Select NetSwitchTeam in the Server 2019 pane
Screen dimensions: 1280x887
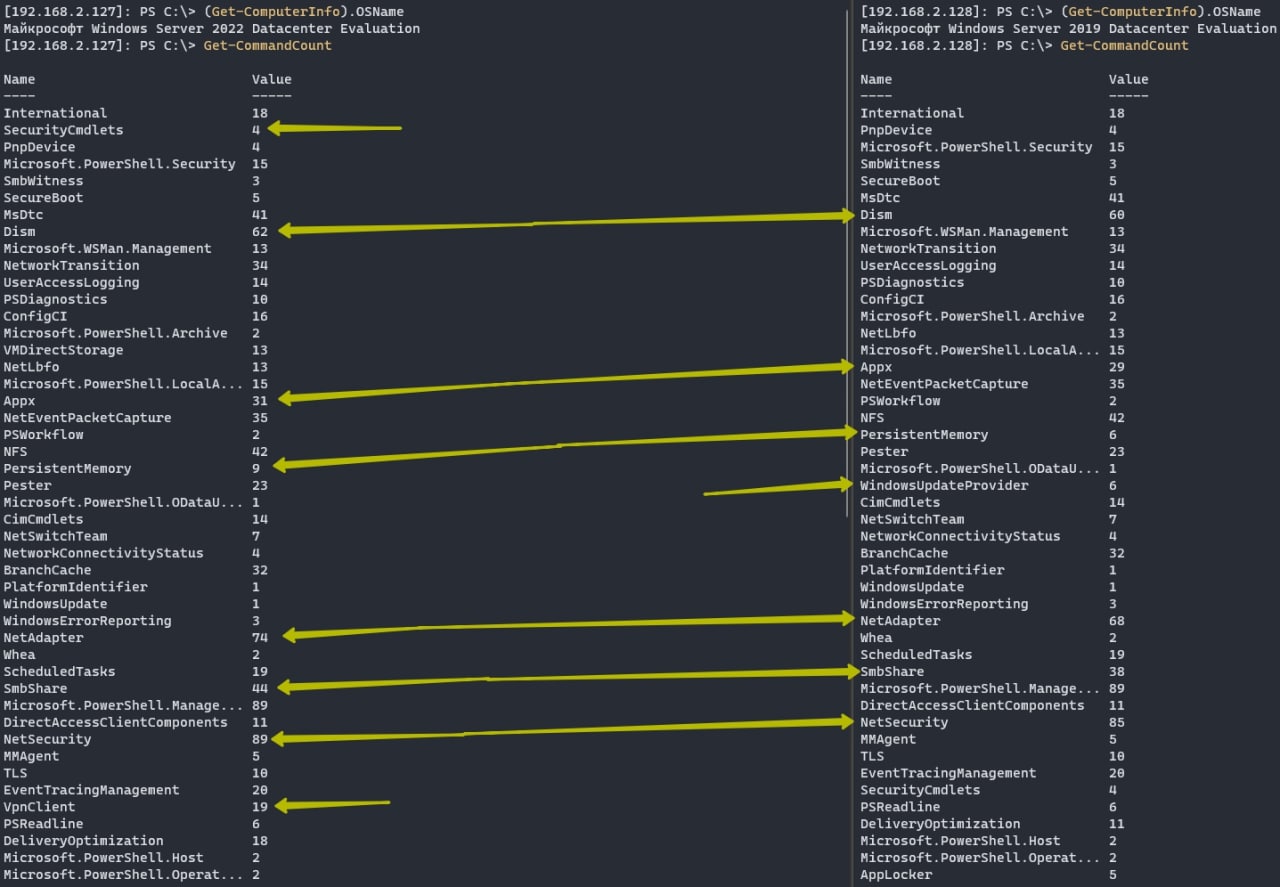(913, 520)
